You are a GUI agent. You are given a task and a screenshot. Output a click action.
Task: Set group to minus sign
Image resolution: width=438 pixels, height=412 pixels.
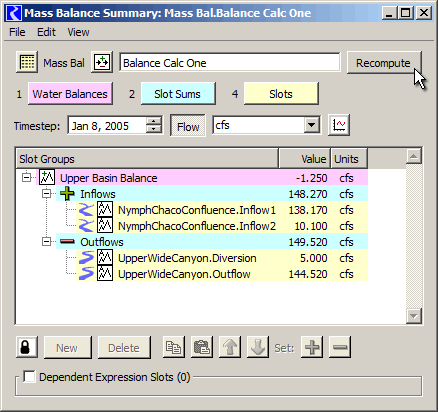click(340, 347)
